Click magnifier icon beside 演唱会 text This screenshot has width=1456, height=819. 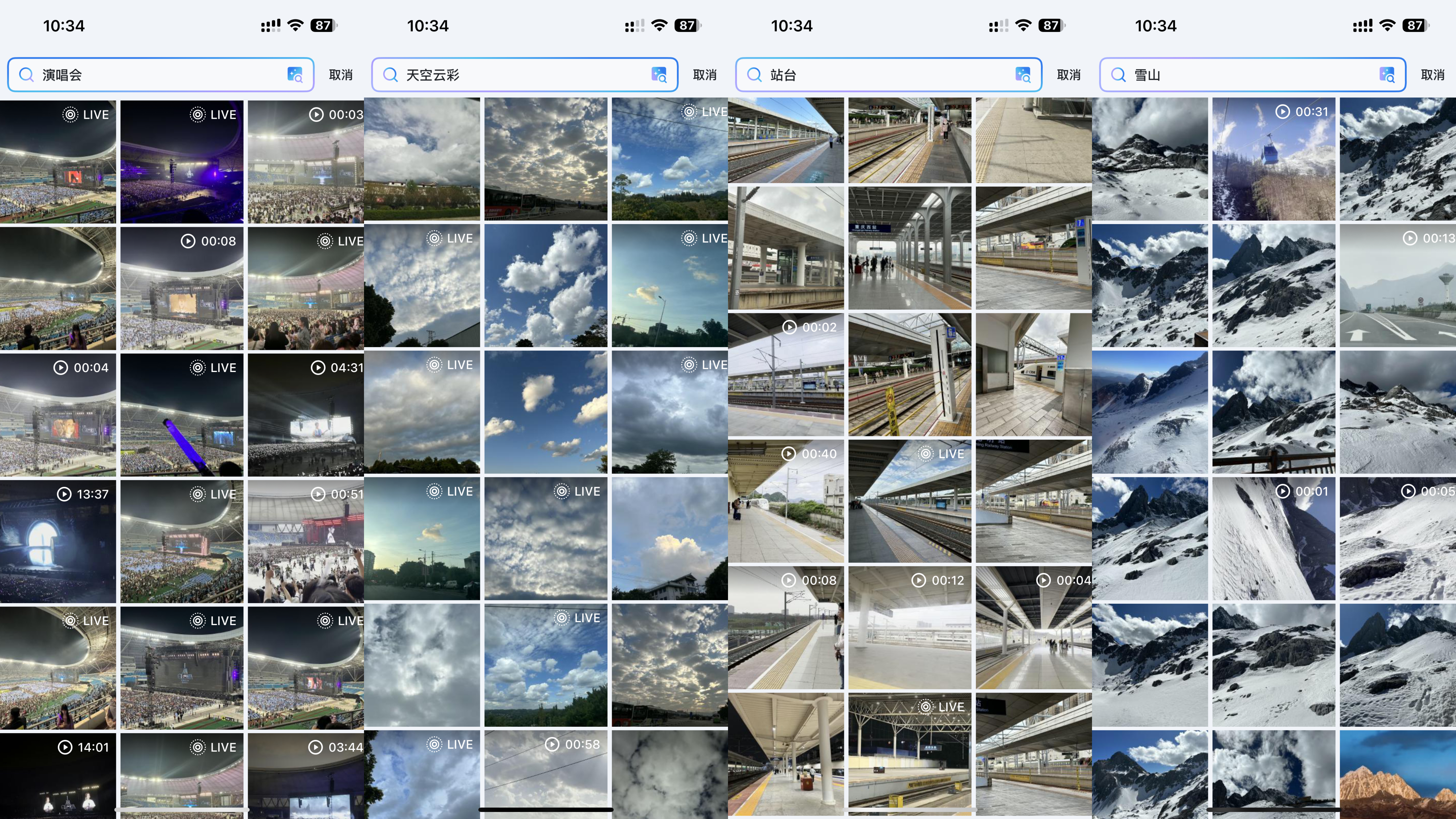point(27,75)
